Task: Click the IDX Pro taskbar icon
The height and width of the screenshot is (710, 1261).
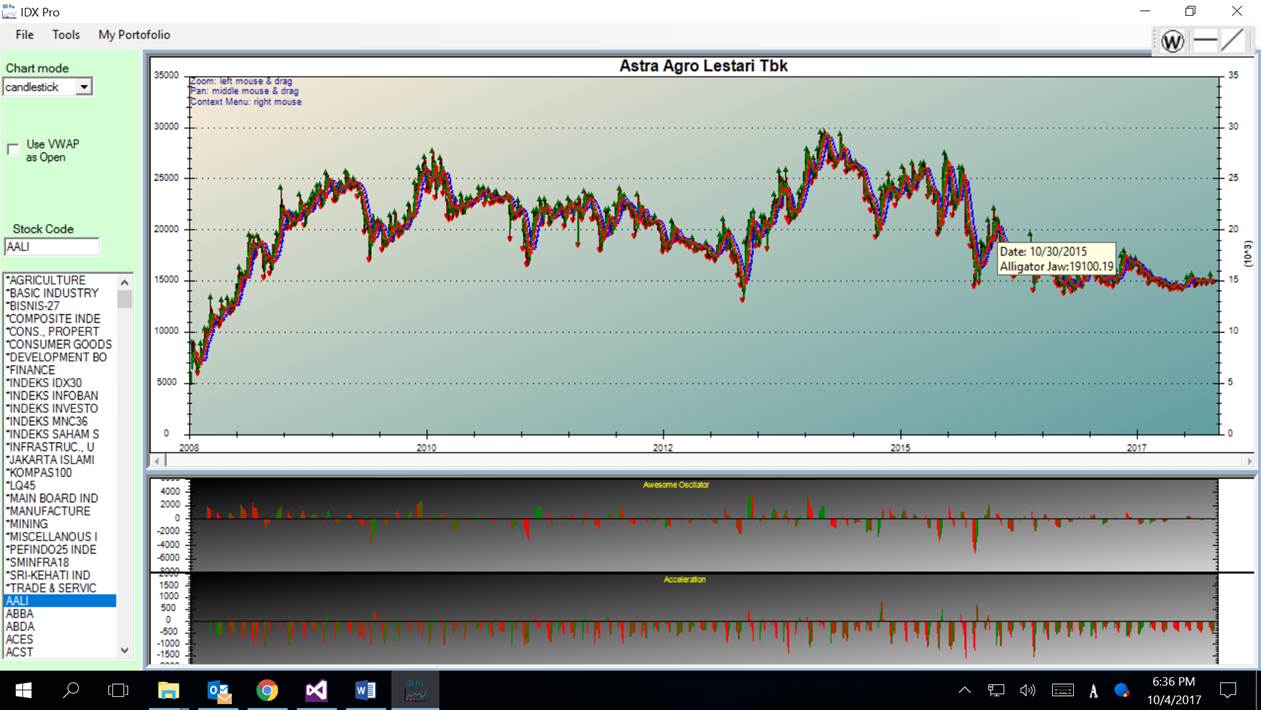Action: (x=414, y=690)
